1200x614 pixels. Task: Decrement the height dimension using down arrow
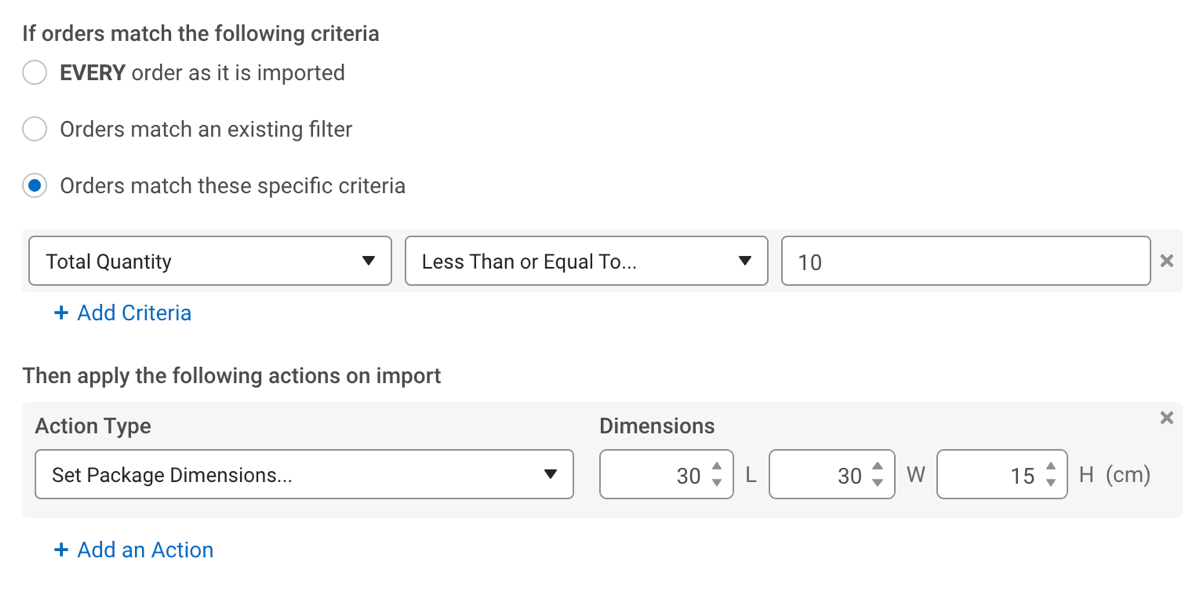click(x=1052, y=481)
